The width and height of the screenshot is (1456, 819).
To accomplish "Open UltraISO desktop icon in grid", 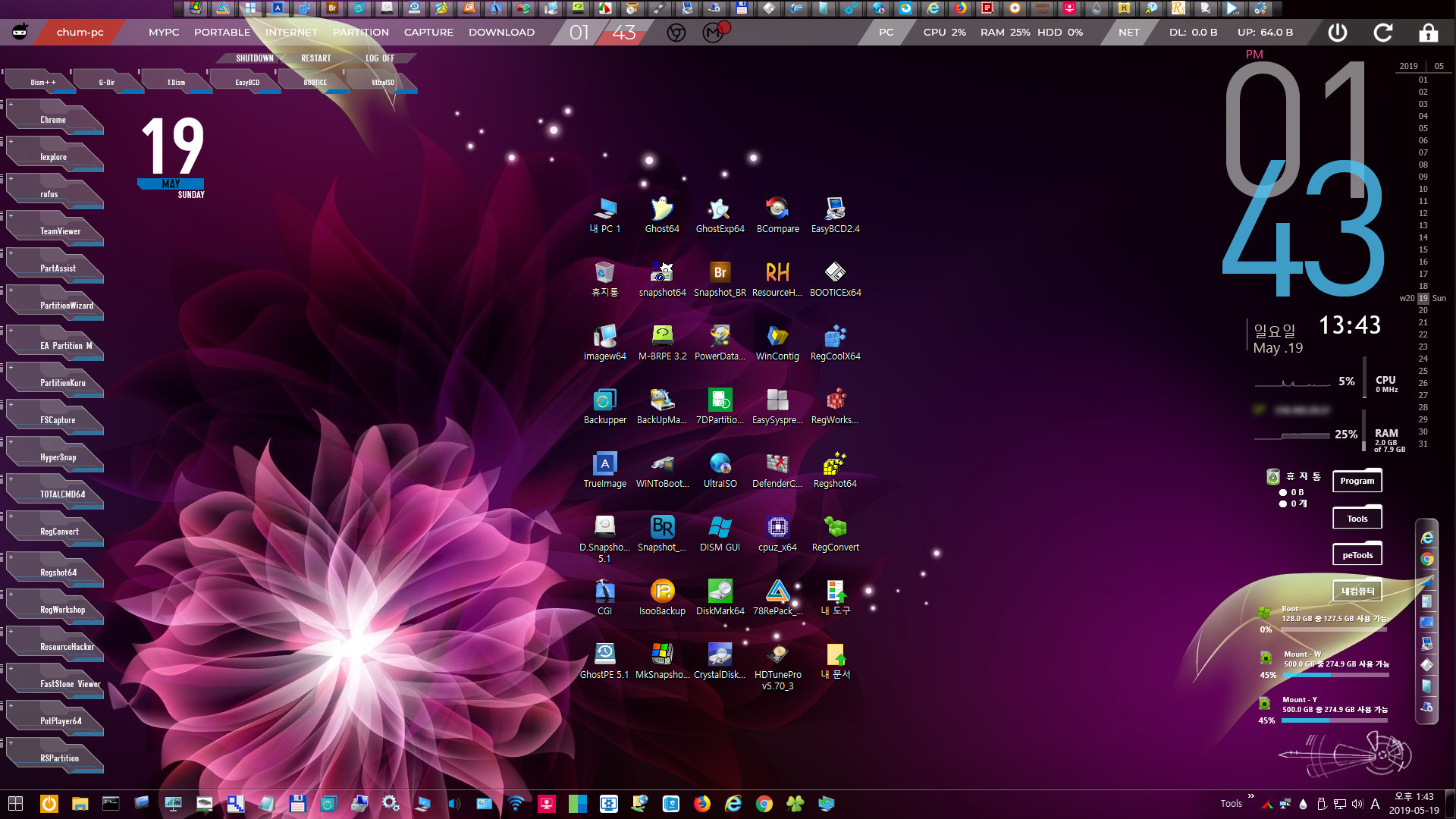I will click(720, 470).
